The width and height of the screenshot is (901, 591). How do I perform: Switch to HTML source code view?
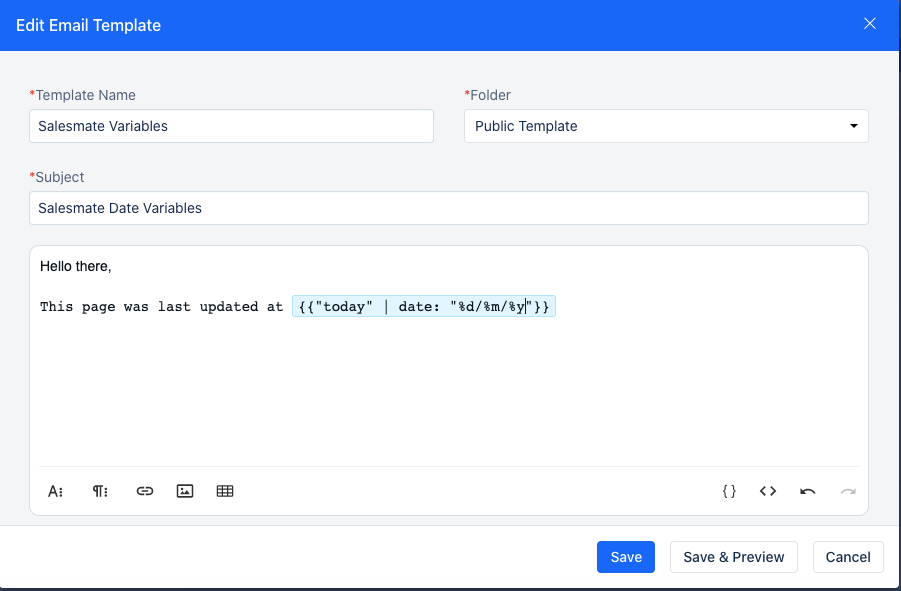[x=767, y=490]
